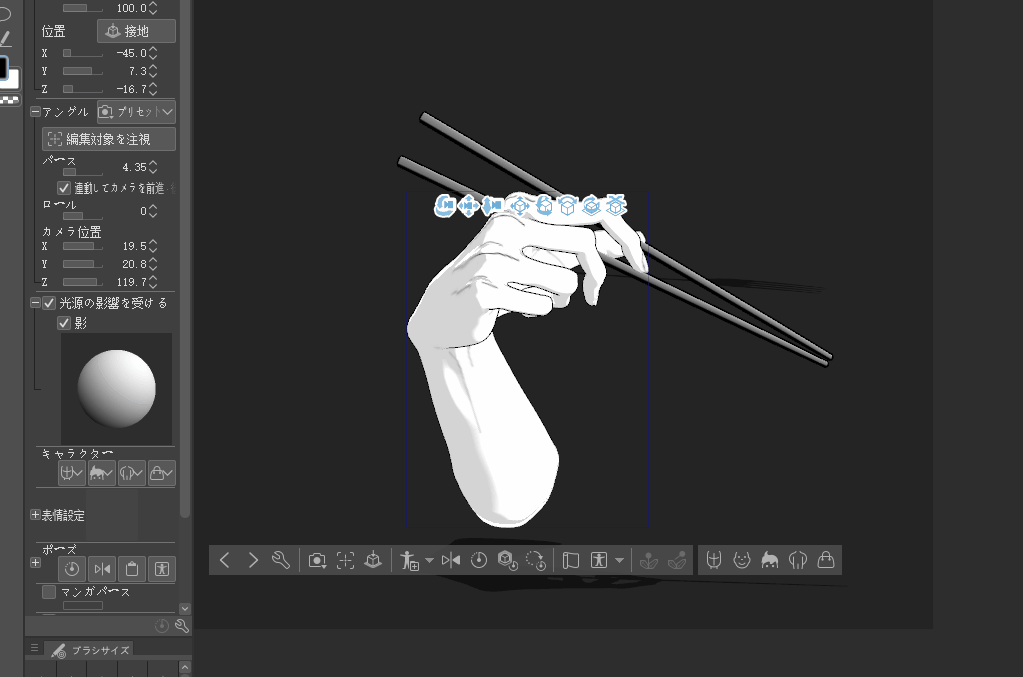Select the object rotation tool in the floating toolbar
This screenshot has height=677, width=1023.
pyautogui.click(x=544, y=207)
